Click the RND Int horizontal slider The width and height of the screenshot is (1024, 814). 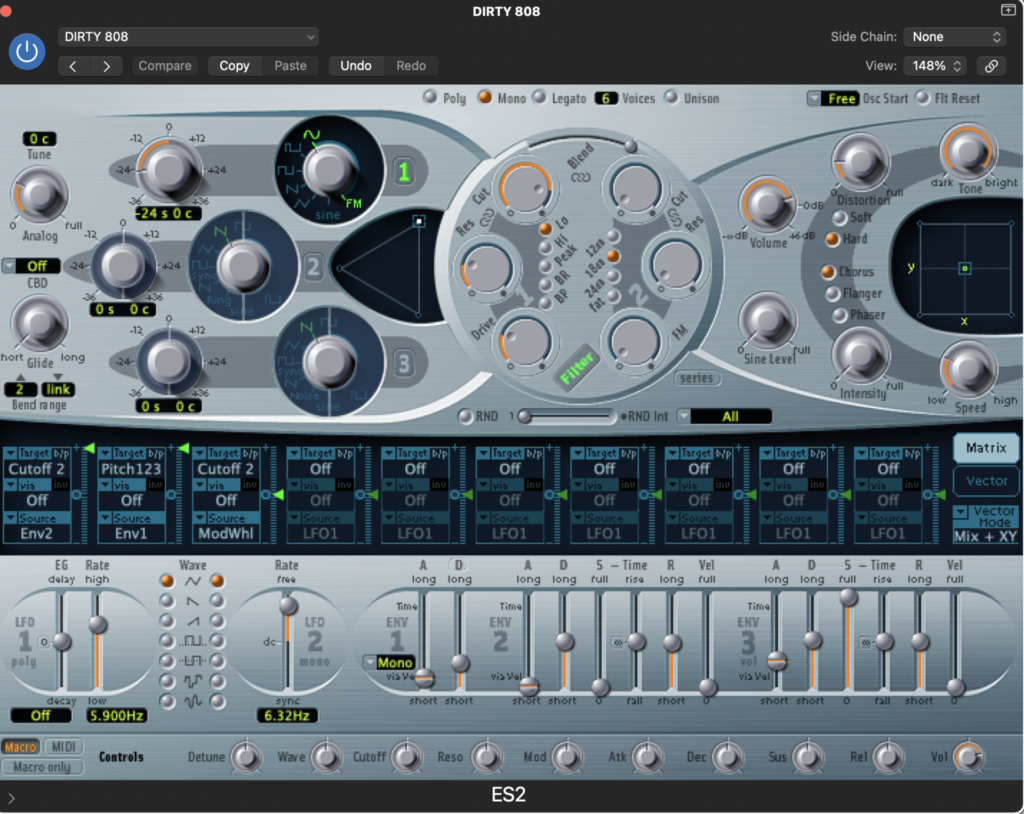[565, 416]
